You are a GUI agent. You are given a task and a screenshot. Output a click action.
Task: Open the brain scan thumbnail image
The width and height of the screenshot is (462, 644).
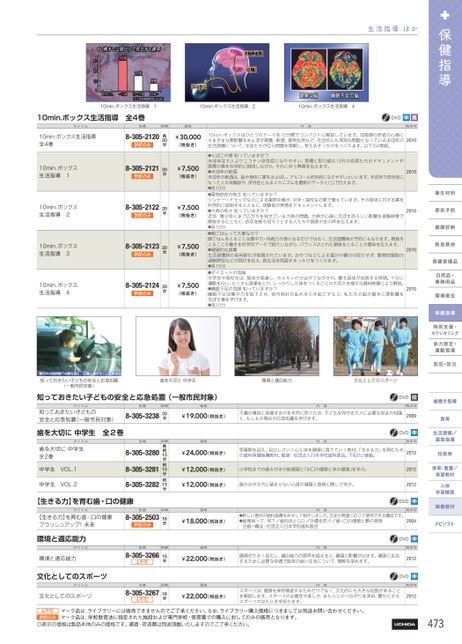point(326,72)
